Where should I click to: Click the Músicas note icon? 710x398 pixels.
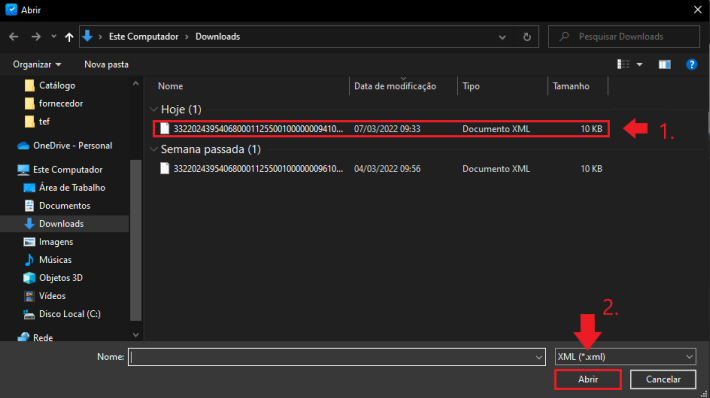coord(29,259)
